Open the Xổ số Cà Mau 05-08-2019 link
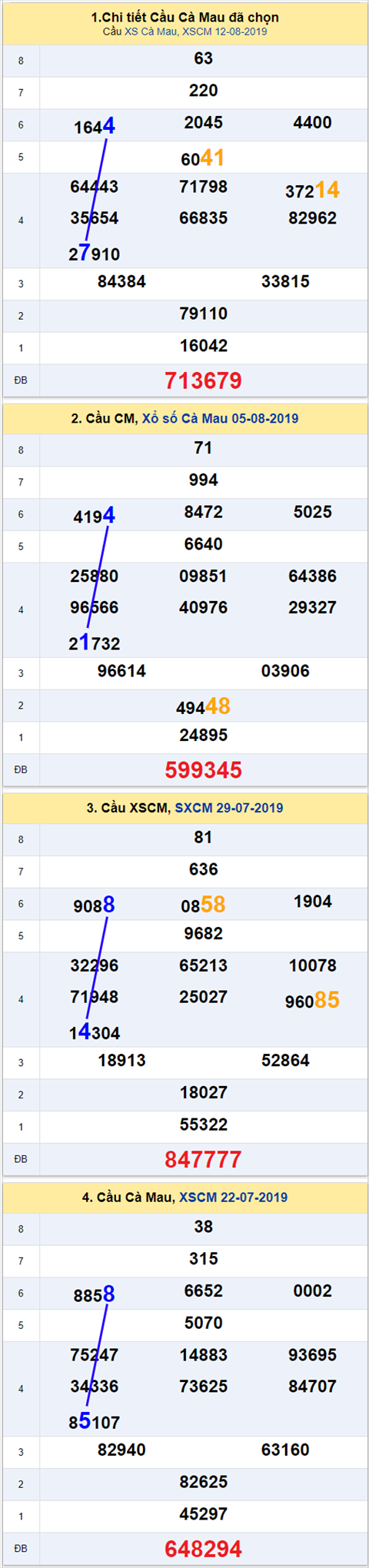 pyautogui.click(x=220, y=419)
